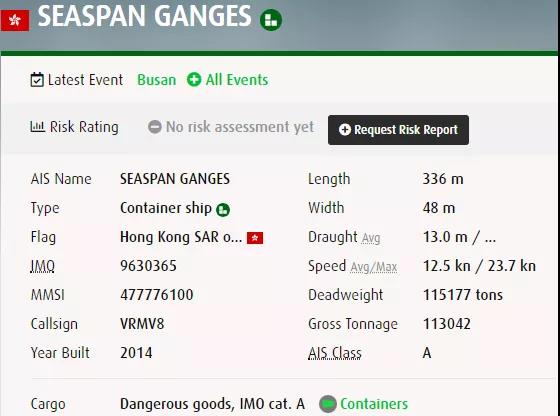The width and height of the screenshot is (560, 416).
Task: Click small Hong Kong flag in Flag row
Action: pyautogui.click(x=255, y=238)
